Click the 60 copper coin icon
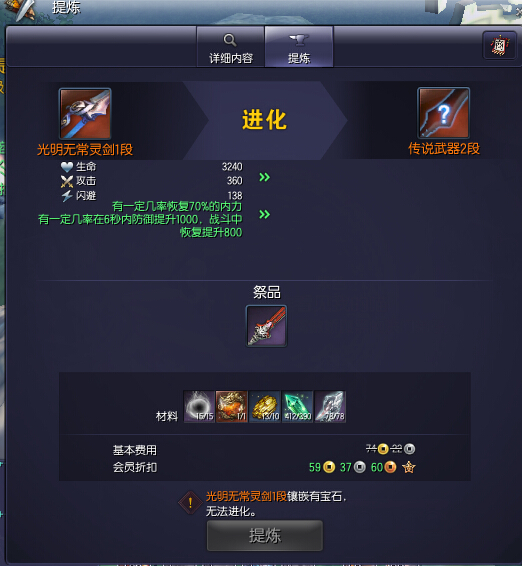 pyautogui.click(x=390, y=467)
